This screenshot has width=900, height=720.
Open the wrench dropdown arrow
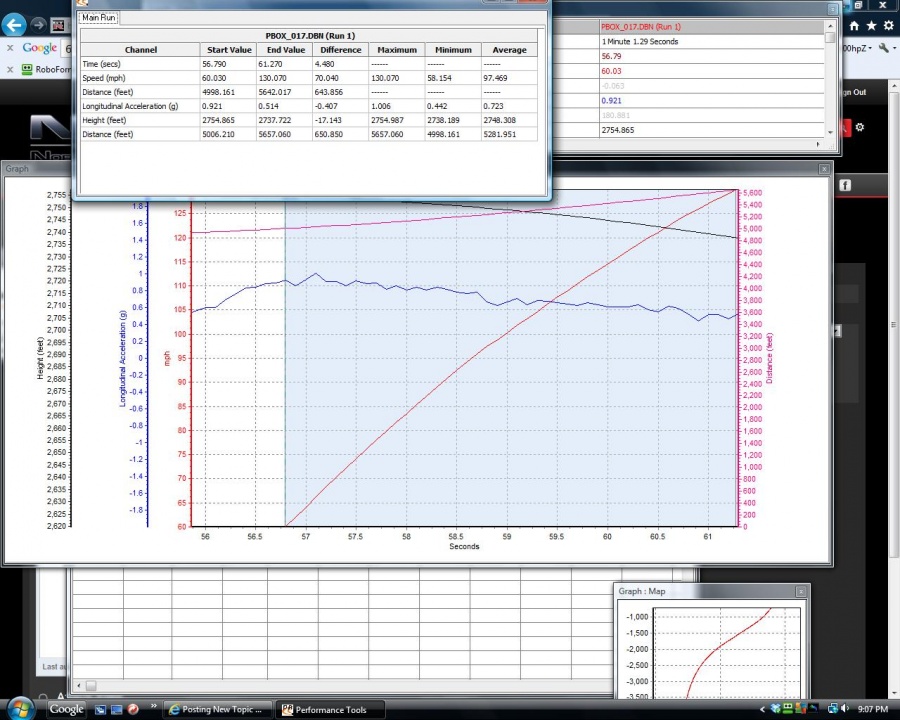(x=894, y=48)
